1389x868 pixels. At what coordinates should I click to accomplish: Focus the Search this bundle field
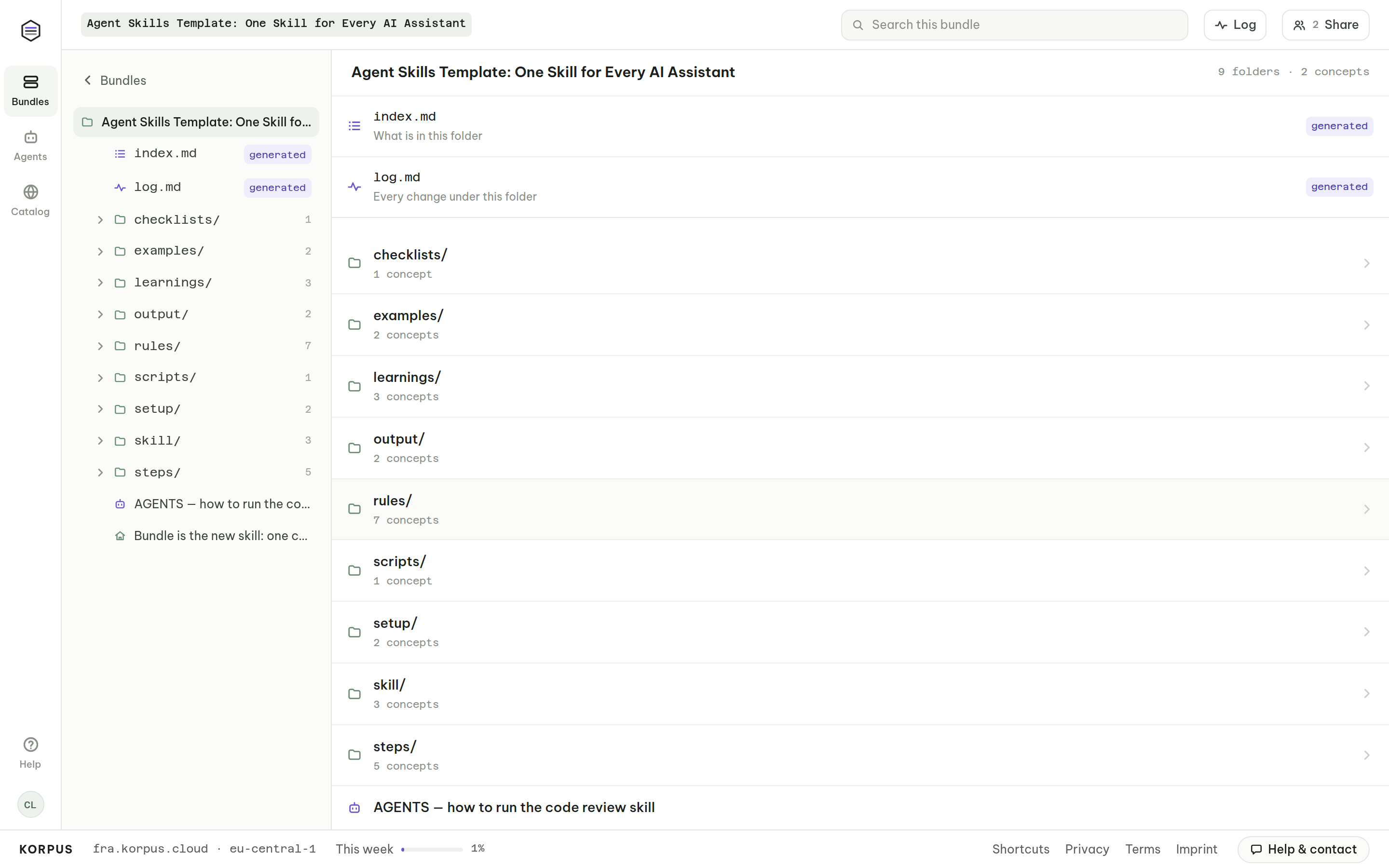click(1014, 25)
